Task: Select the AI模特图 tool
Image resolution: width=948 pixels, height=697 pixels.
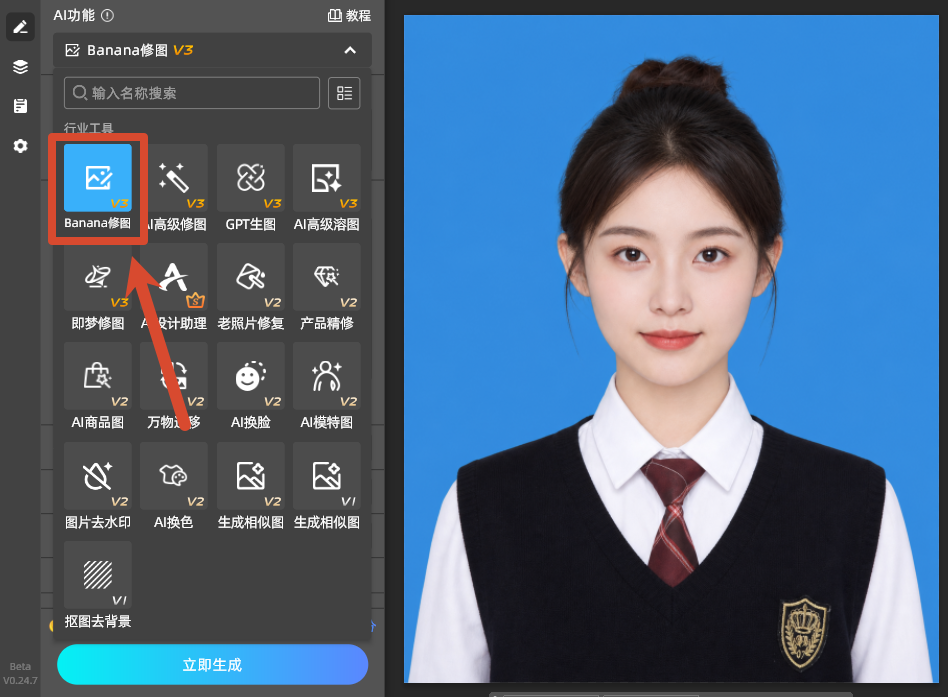Action: [326, 386]
